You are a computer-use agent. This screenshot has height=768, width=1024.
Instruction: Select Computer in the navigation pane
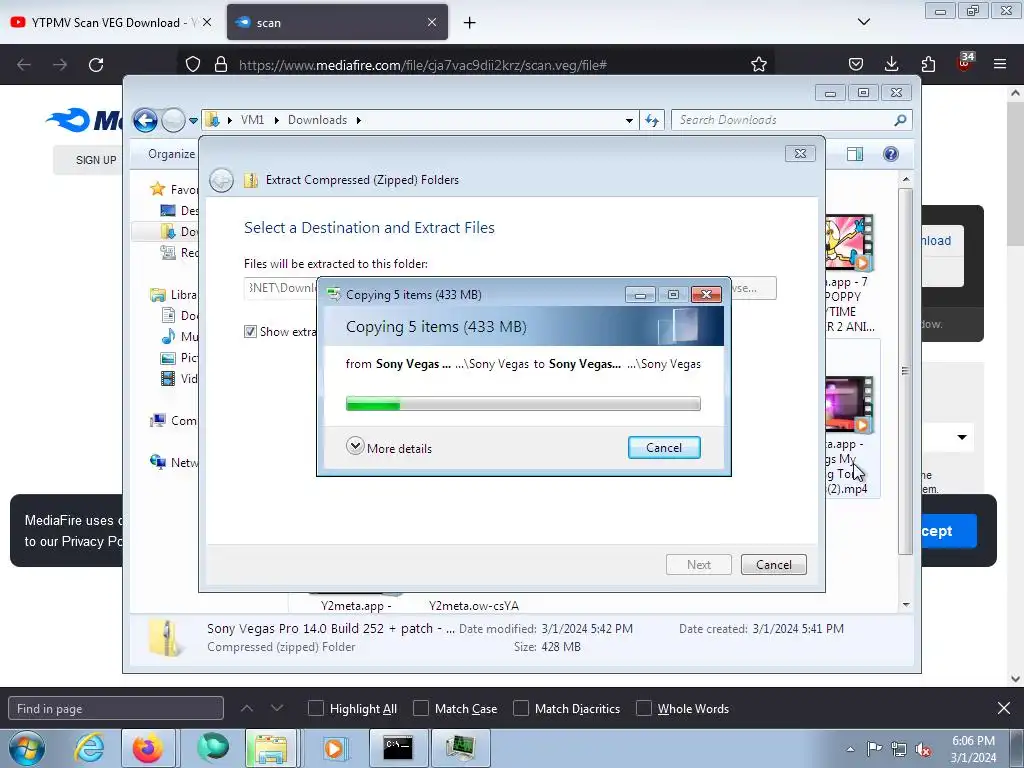point(174,421)
